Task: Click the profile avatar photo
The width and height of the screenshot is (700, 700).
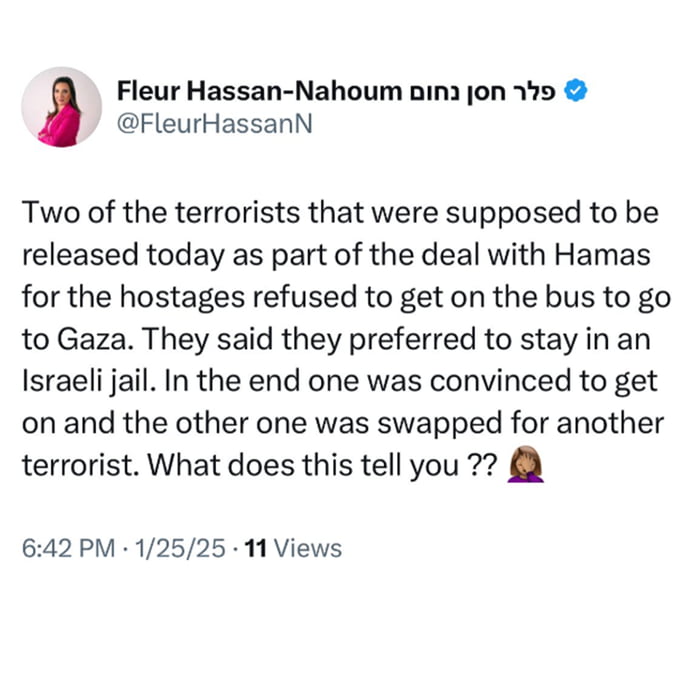Action: tap(61, 107)
